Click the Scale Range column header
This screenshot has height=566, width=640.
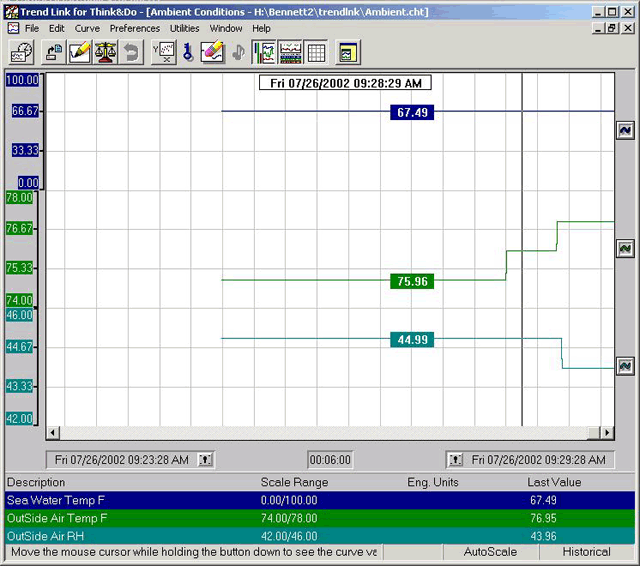294,482
